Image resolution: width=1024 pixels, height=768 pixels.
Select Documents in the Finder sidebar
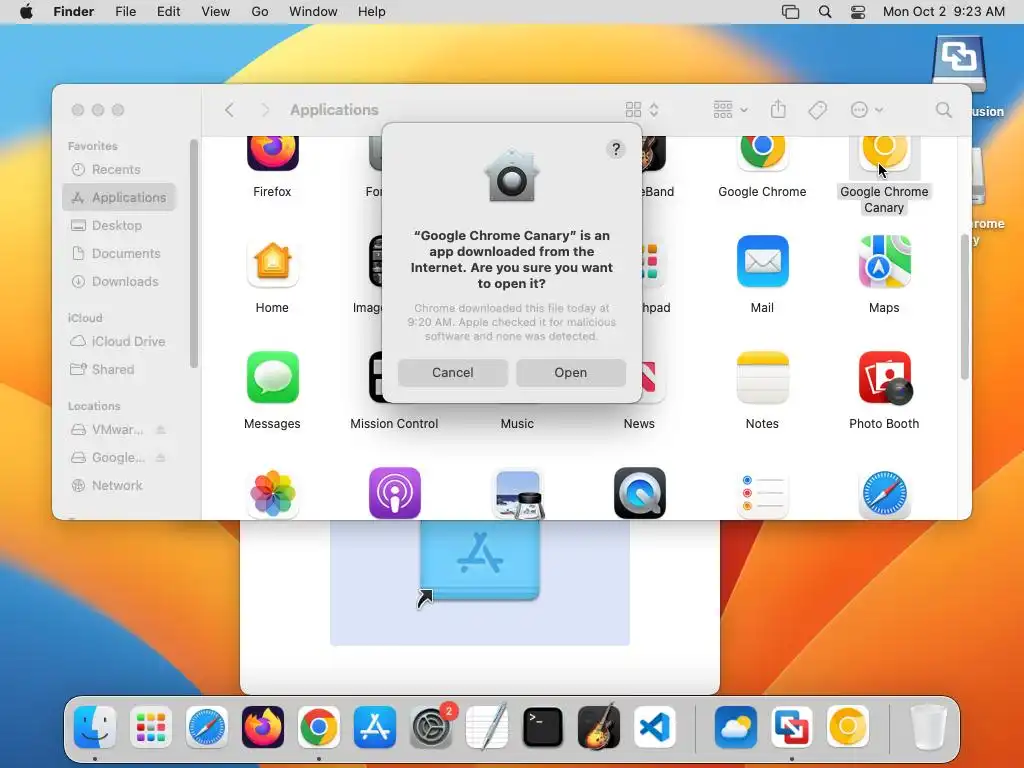pos(118,253)
